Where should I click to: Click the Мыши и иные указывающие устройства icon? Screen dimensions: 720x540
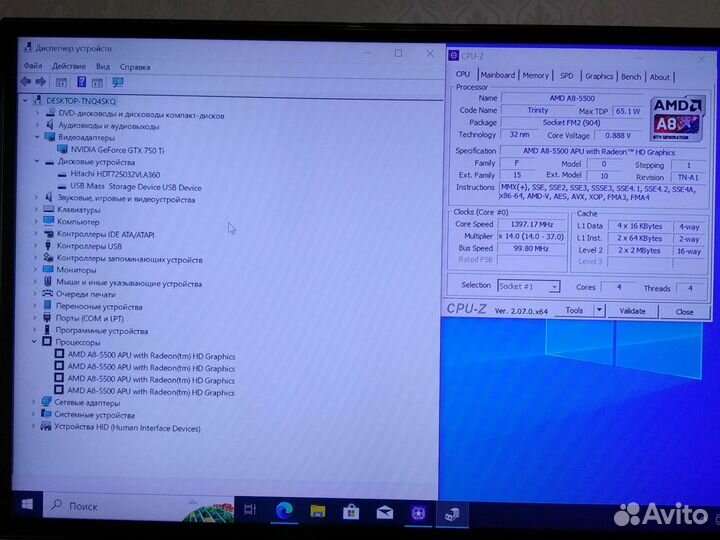48,281
